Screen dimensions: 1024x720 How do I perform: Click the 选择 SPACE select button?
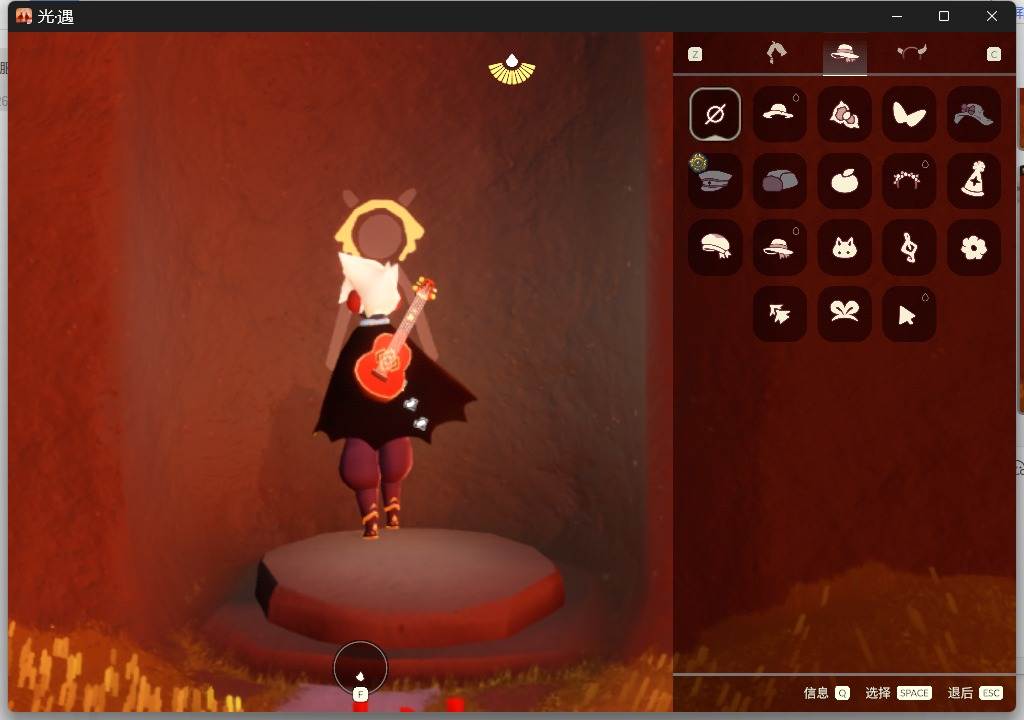point(898,693)
